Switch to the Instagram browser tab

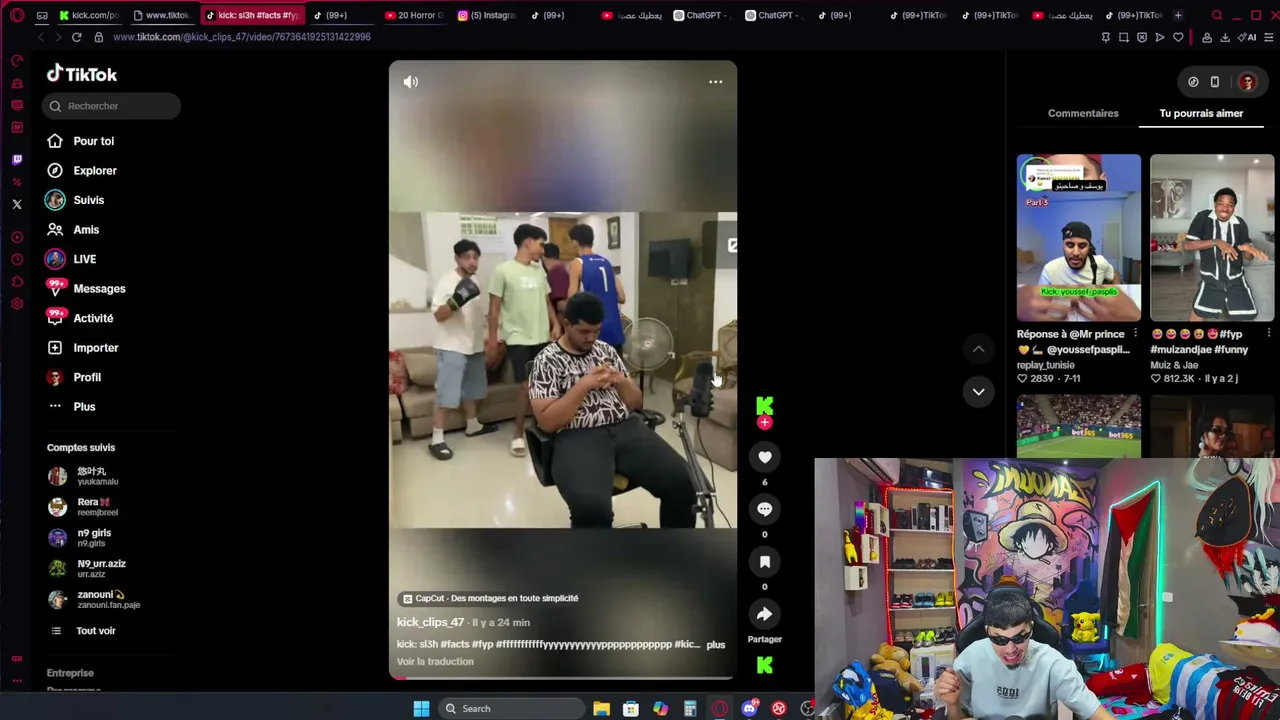point(486,15)
